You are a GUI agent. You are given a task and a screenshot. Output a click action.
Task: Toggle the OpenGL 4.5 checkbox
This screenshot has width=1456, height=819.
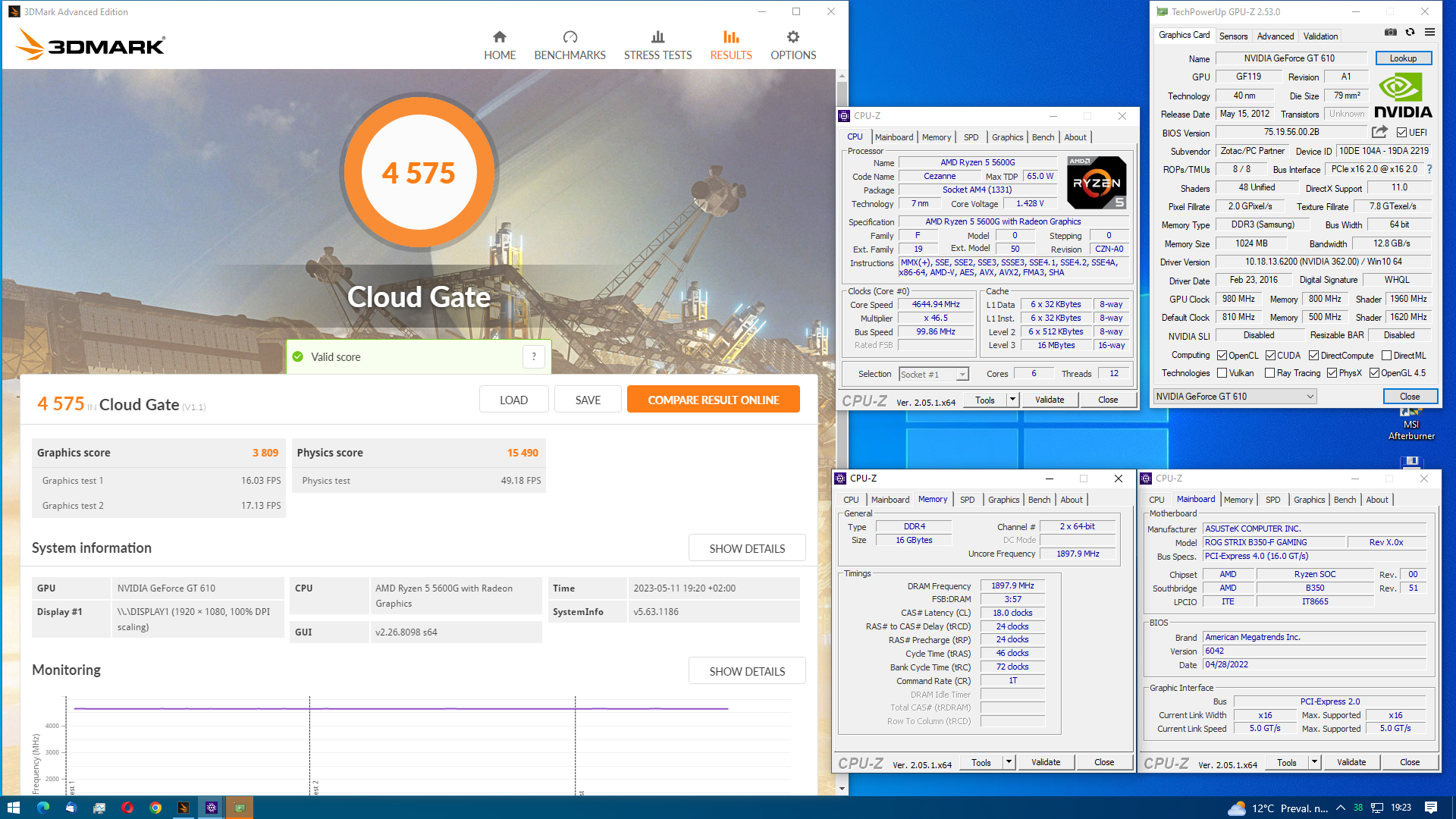(x=1374, y=373)
